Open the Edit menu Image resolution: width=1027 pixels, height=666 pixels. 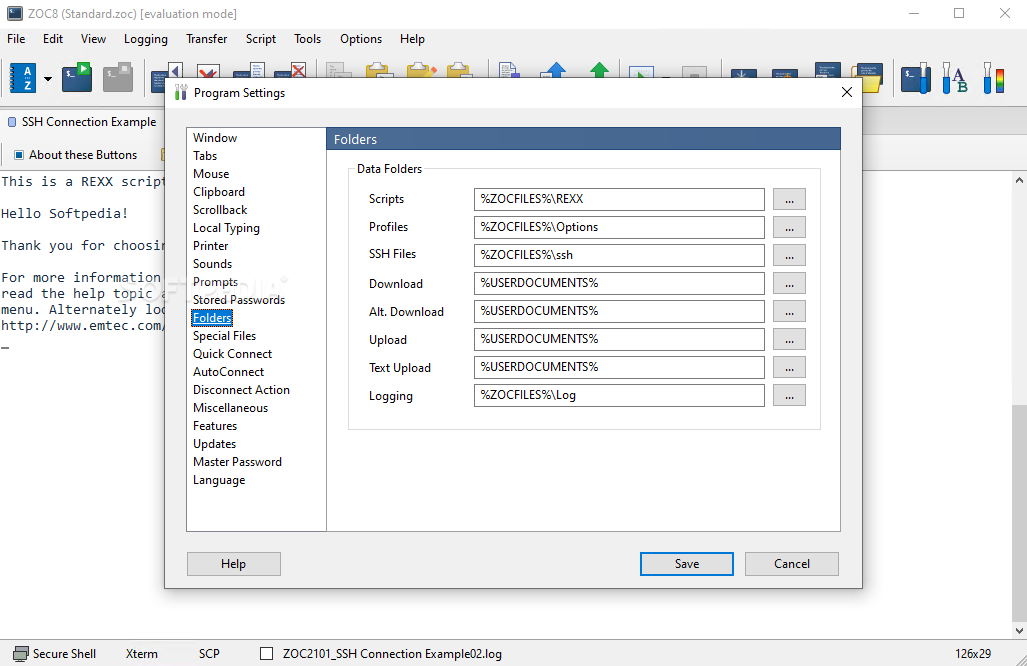53,39
